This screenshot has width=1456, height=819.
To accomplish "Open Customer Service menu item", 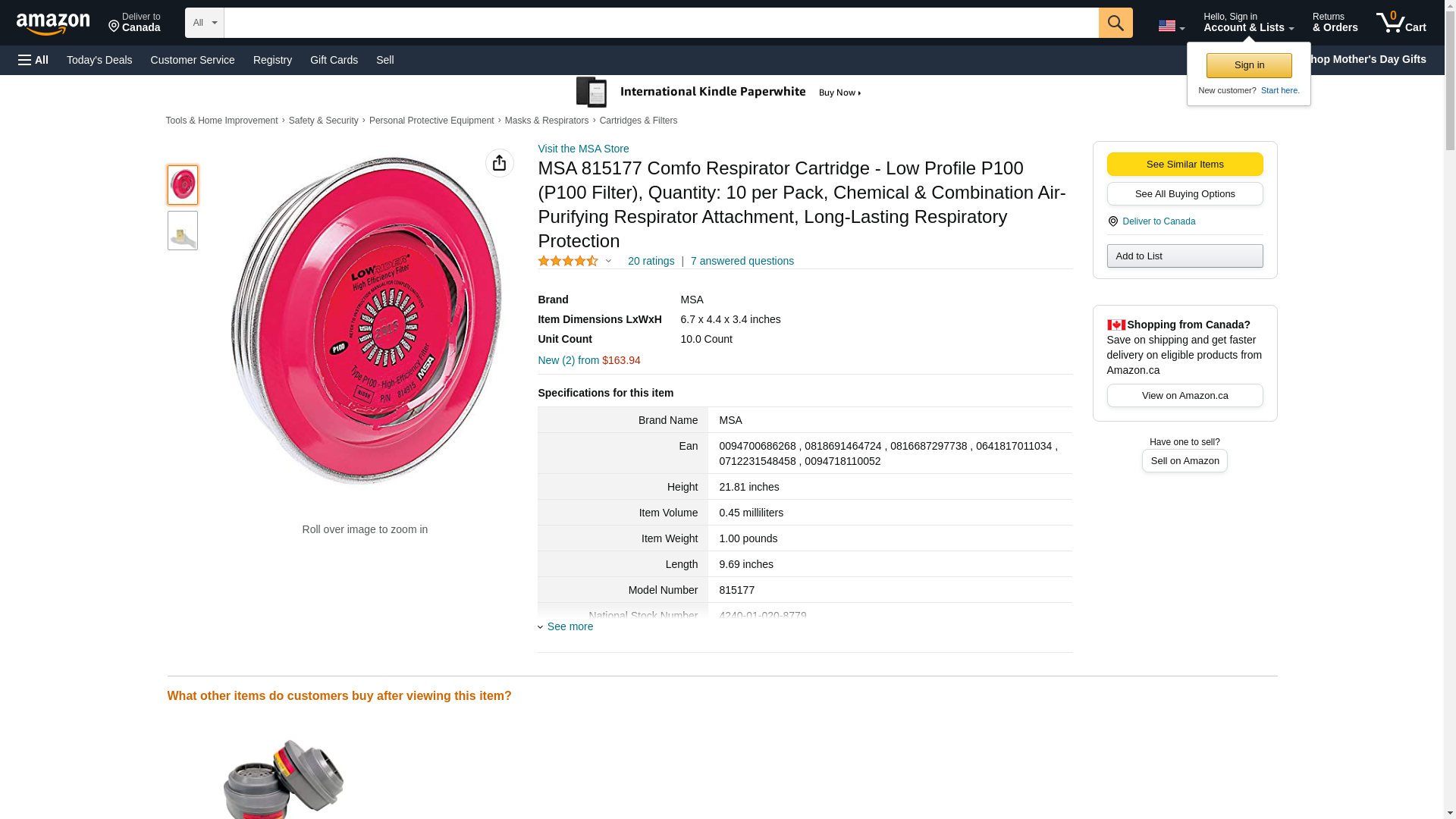I will point(193,60).
